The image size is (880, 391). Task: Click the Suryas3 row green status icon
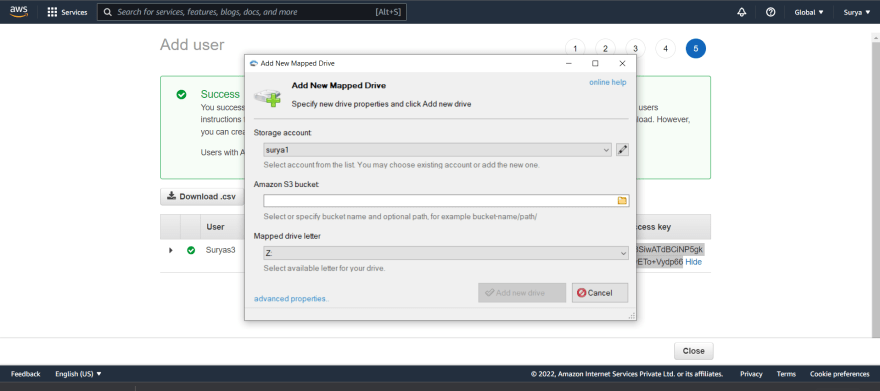point(191,250)
